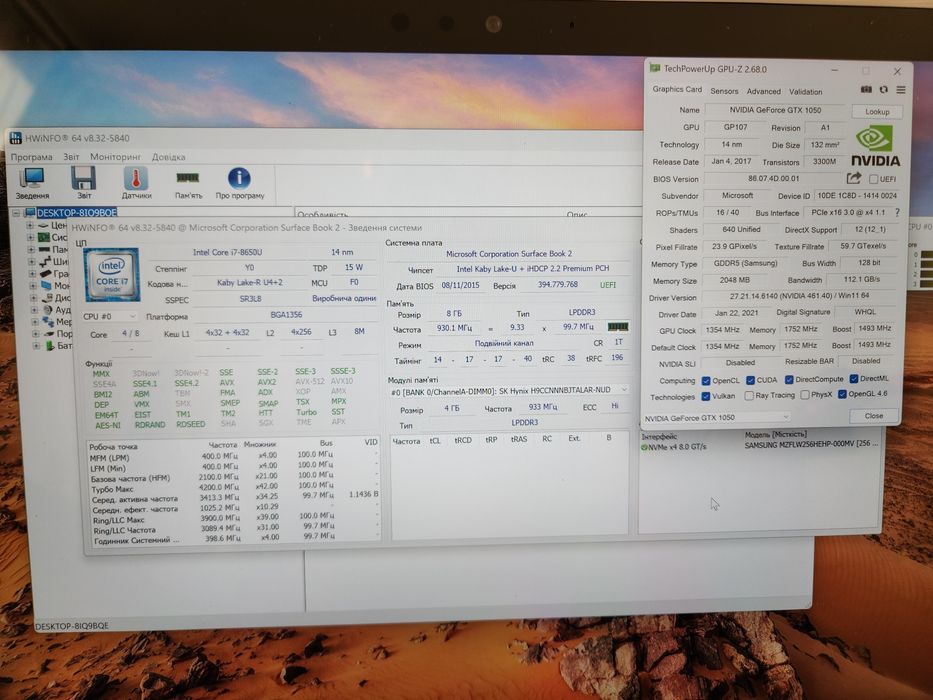
Task: Click the Intel Core i7 logo image
Action: click(112, 274)
